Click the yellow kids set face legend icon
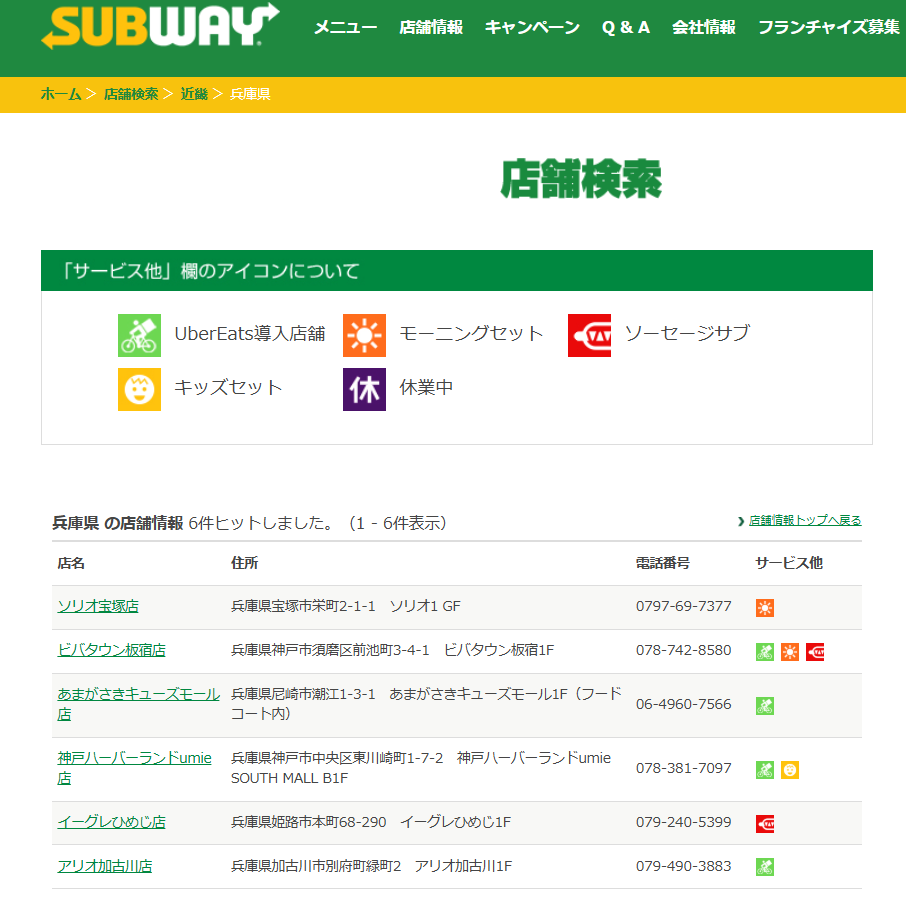Screen dimensions: 906x909 coord(139,390)
